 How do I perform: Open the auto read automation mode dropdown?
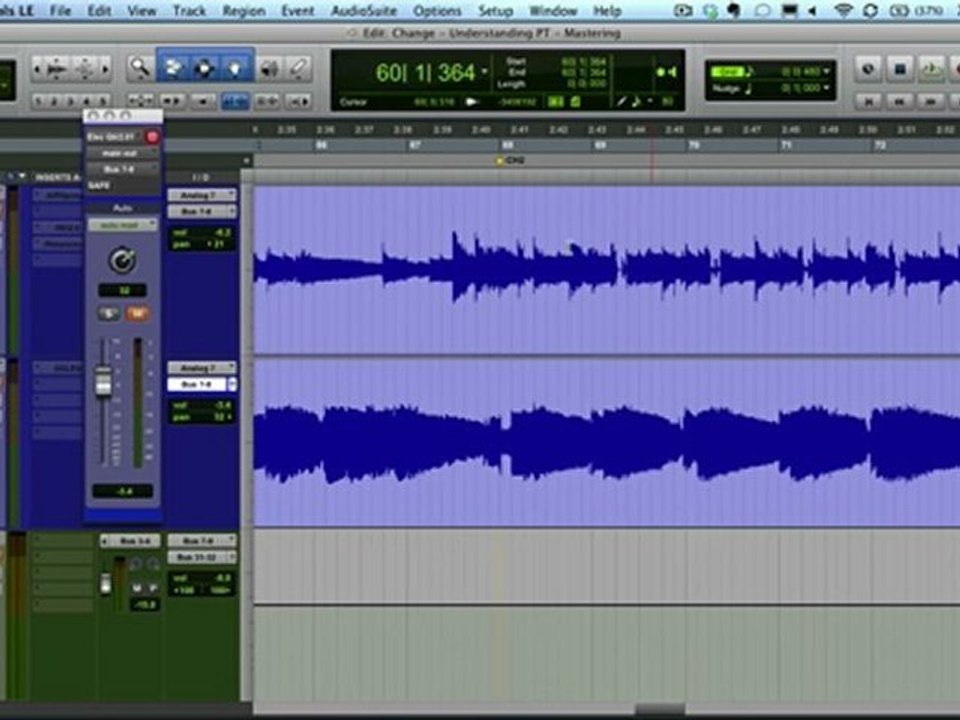coord(122,225)
